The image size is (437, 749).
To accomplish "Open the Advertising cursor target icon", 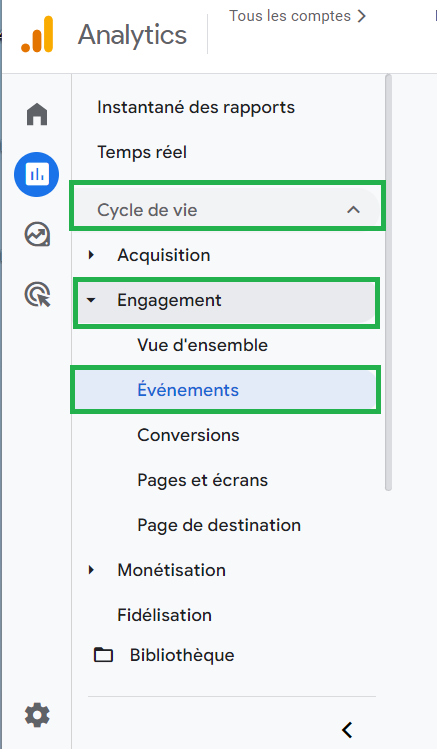I will [x=37, y=294].
